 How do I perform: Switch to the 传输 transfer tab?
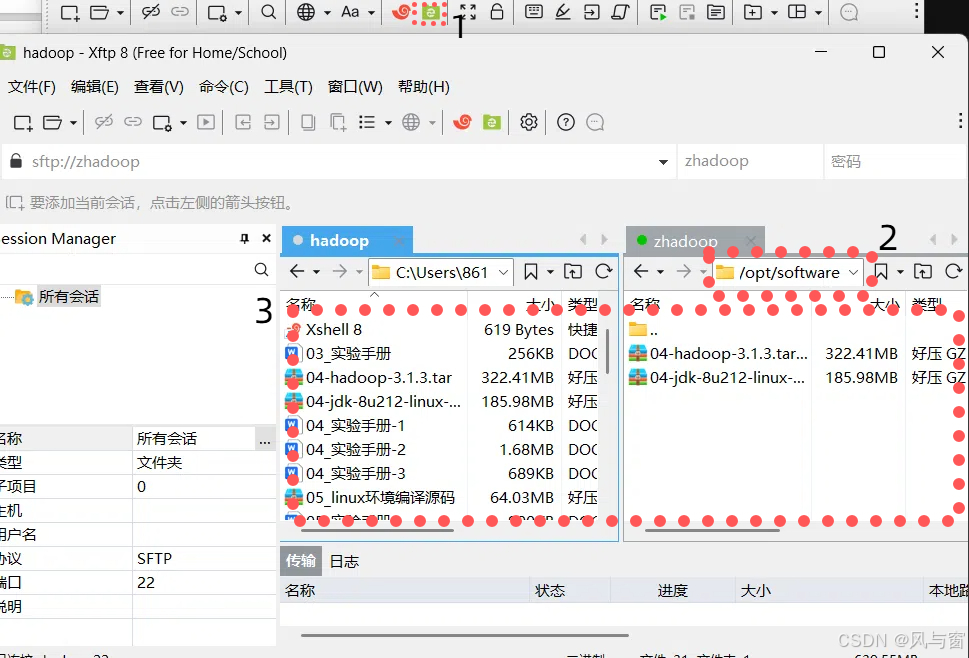[301, 561]
